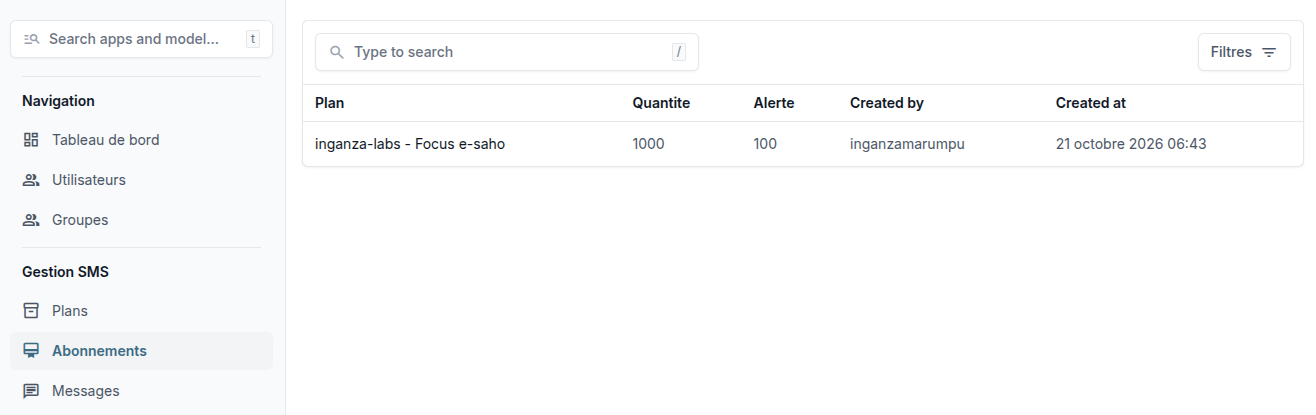Click the Messages chat bubble icon
1316x415 pixels.
point(31,391)
